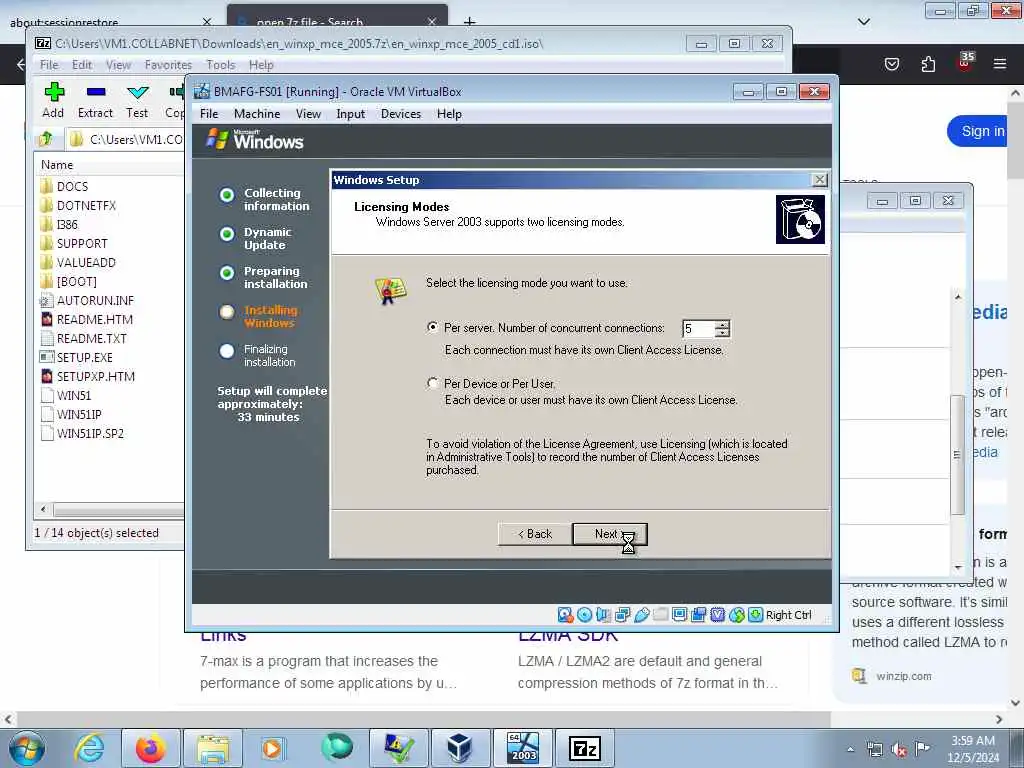Click VirtualBox keyboard capture green arrow icon
Screen dimensions: 1024x768
pyautogui.click(x=755, y=615)
